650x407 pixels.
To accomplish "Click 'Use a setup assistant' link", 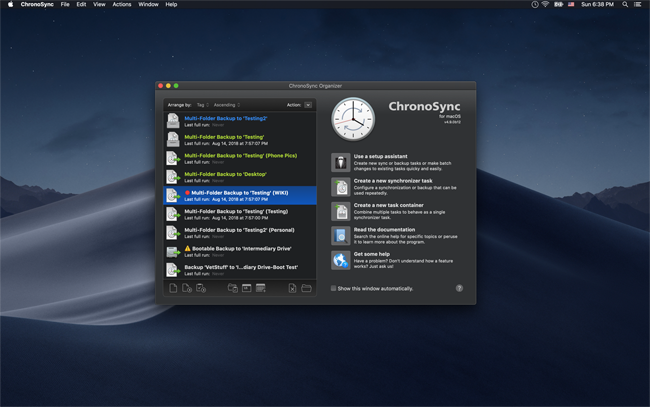I will (x=381, y=156).
